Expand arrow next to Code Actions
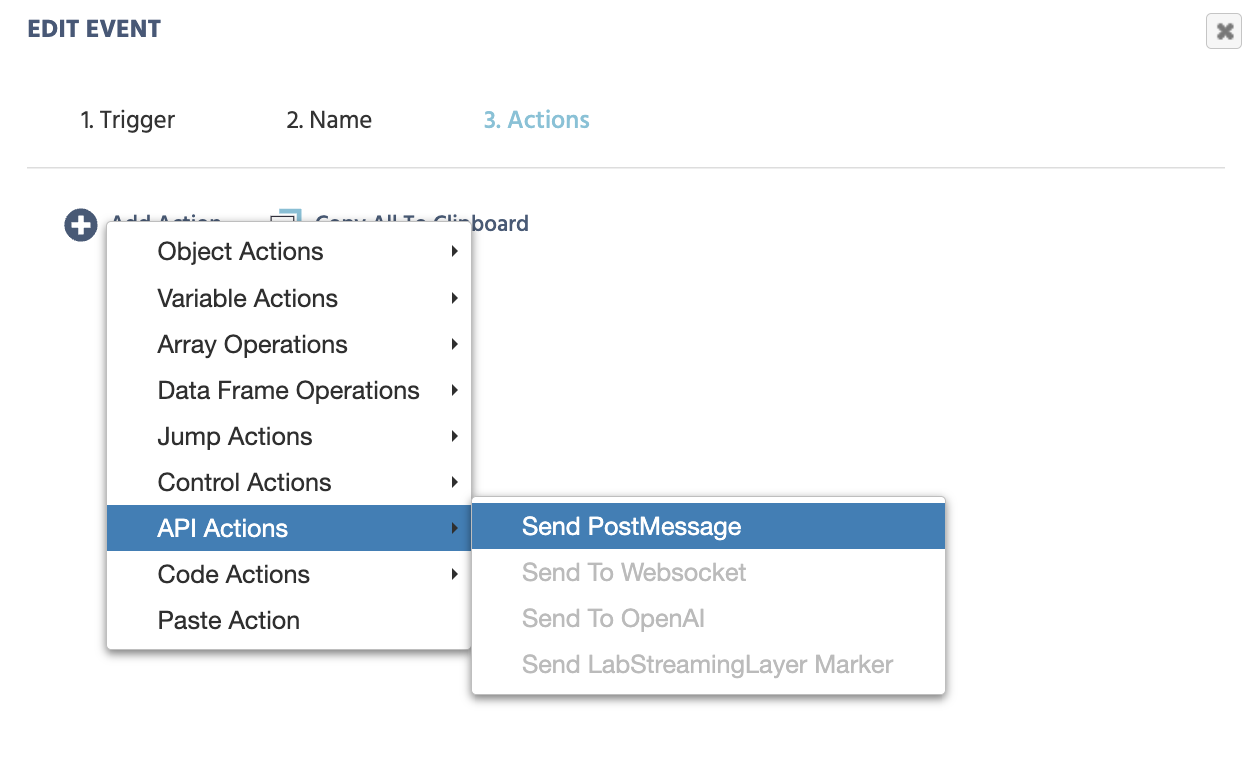This screenshot has height=762, width=1254. click(454, 574)
